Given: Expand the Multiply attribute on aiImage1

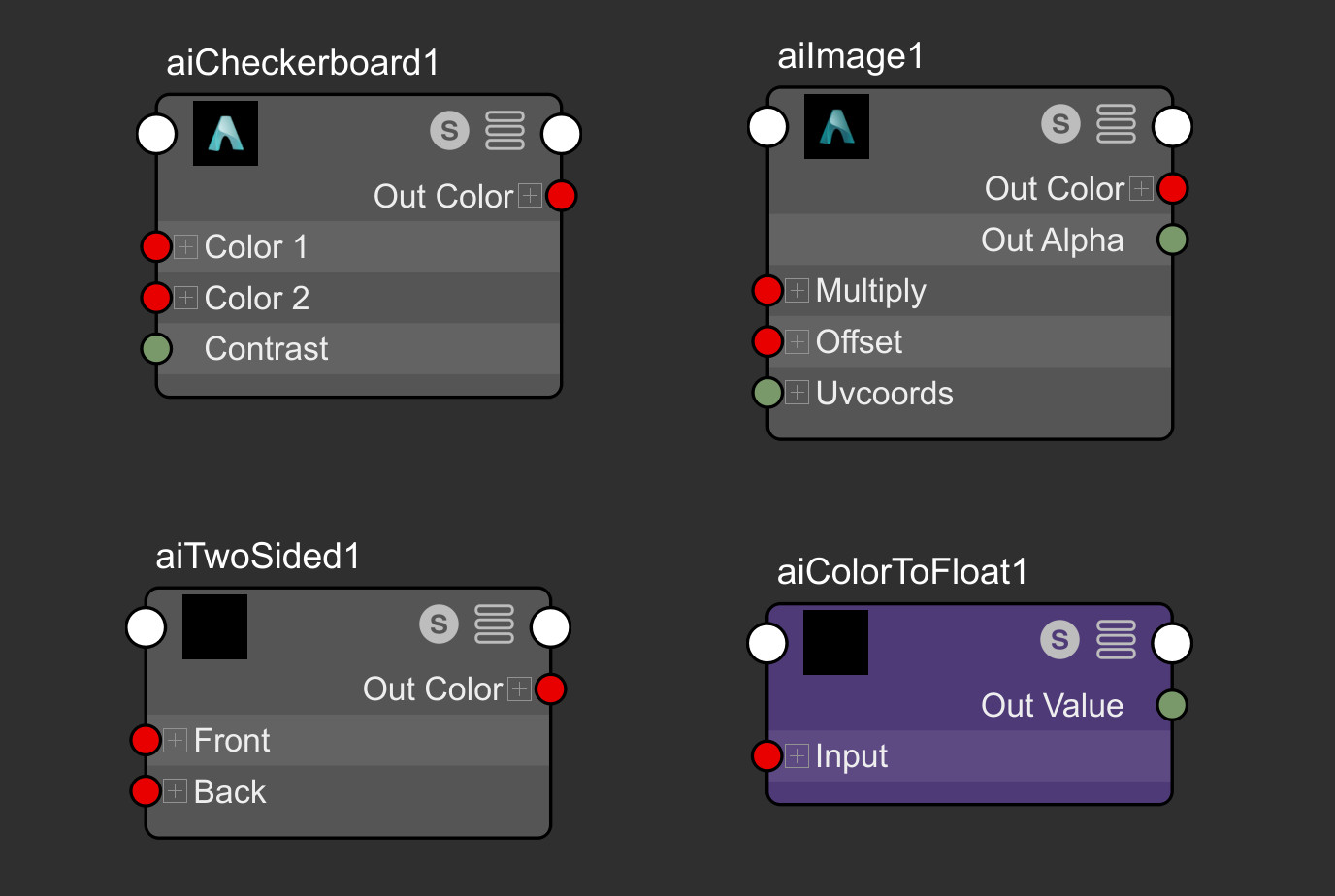Looking at the screenshot, I should click(797, 290).
